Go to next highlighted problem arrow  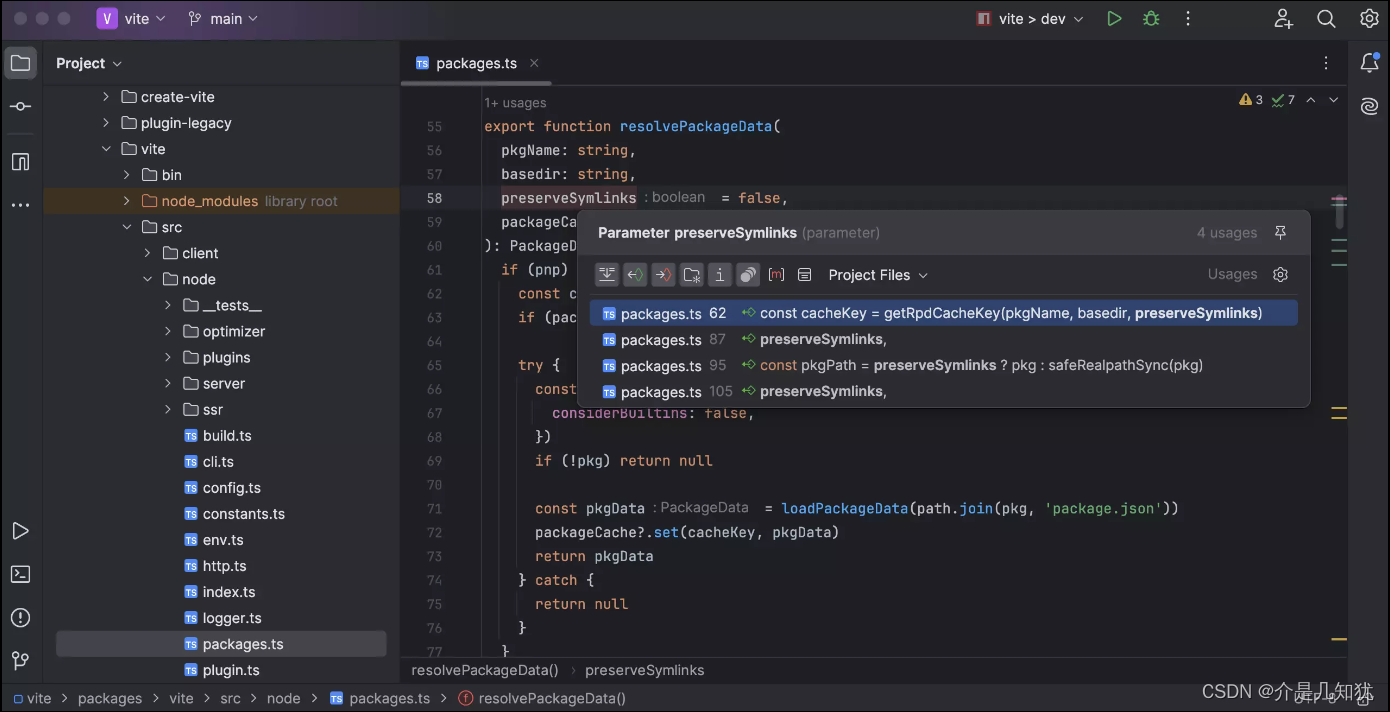[x=1334, y=100]
